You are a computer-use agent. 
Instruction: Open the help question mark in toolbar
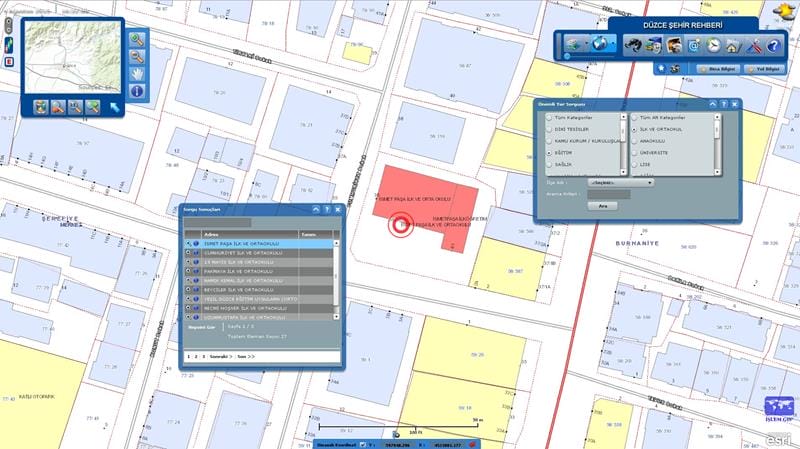tap(773, 45)
